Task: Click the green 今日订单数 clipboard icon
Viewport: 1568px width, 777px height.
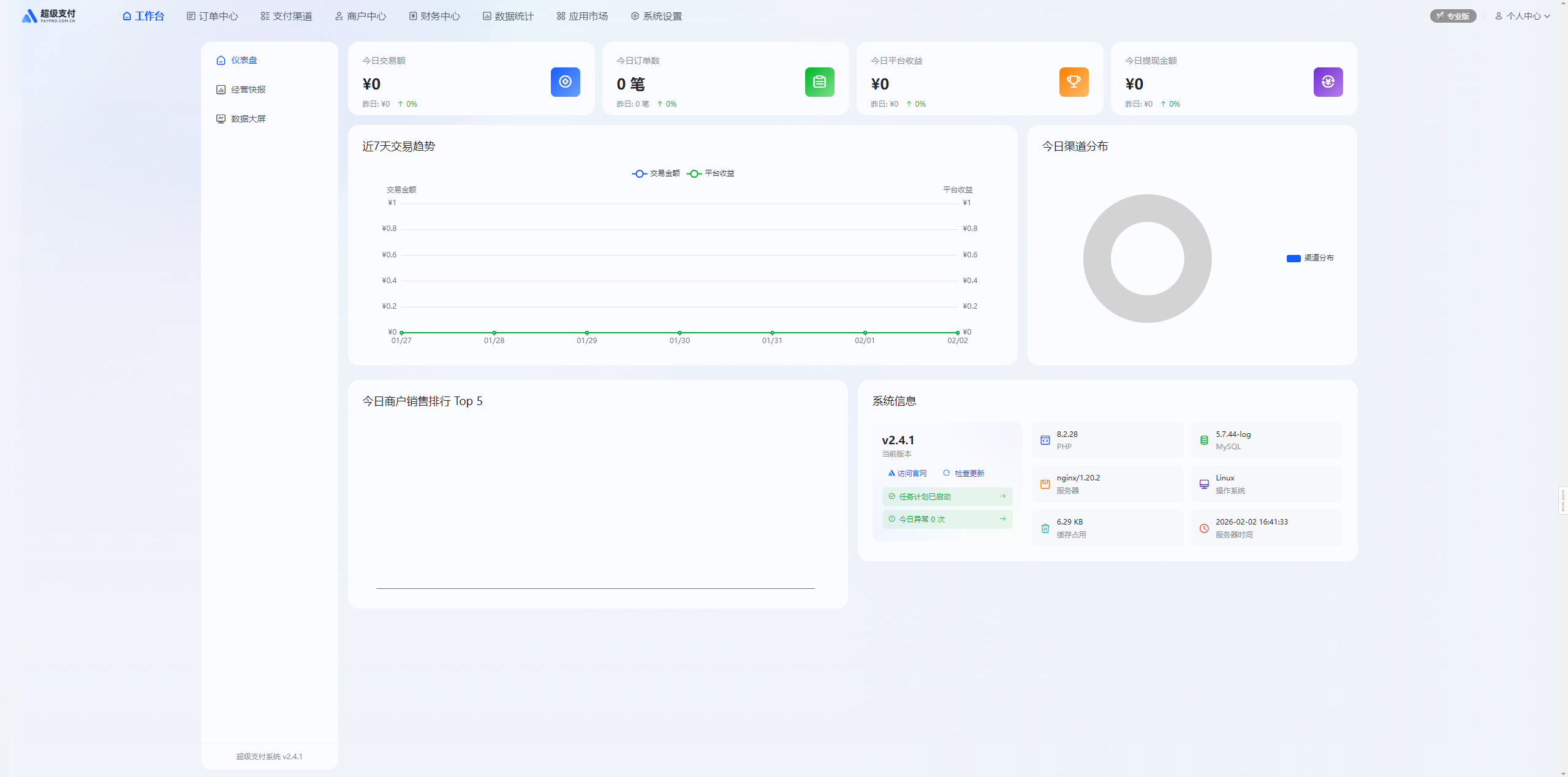Action: coord(819,82)
